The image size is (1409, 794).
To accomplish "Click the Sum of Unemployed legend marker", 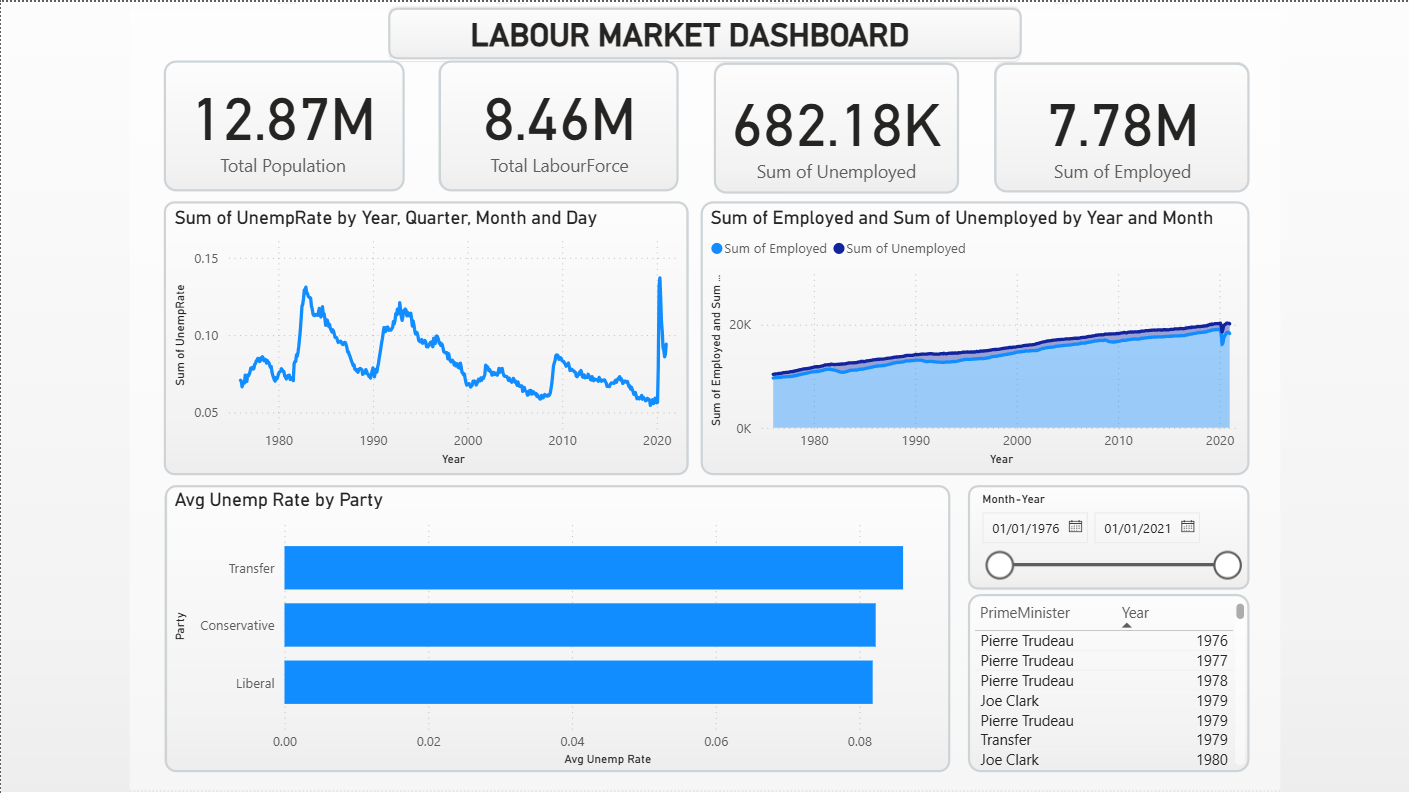I will 839,249.
